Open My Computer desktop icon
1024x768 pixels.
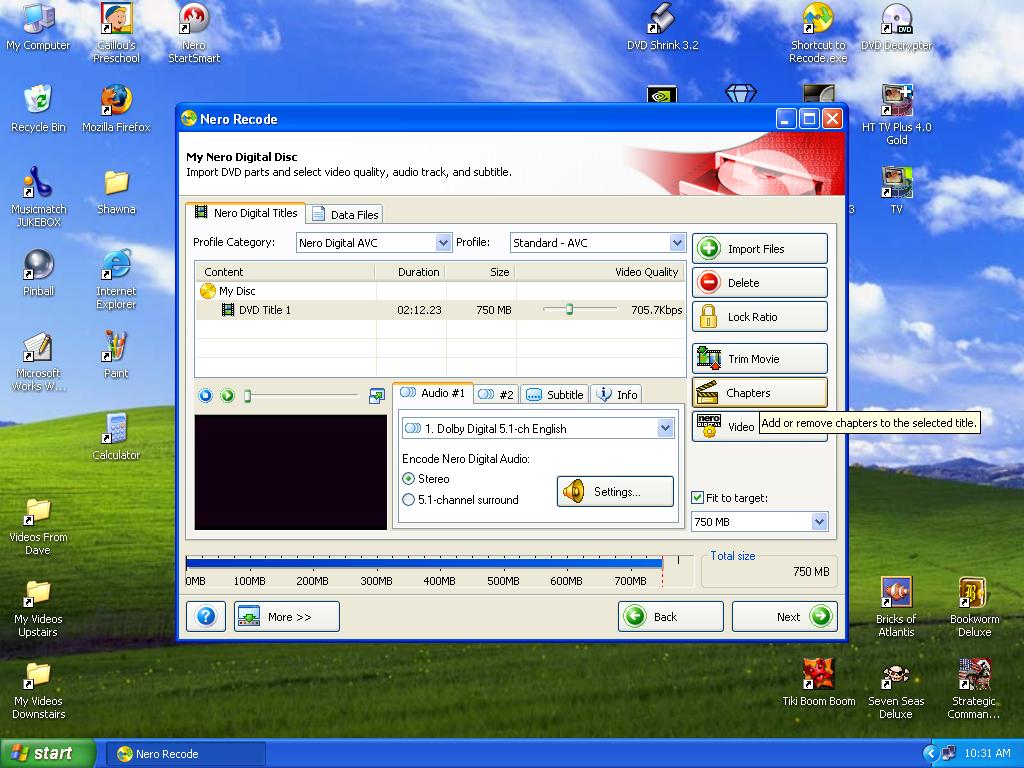pyautogui.click(x=38, y=28)
